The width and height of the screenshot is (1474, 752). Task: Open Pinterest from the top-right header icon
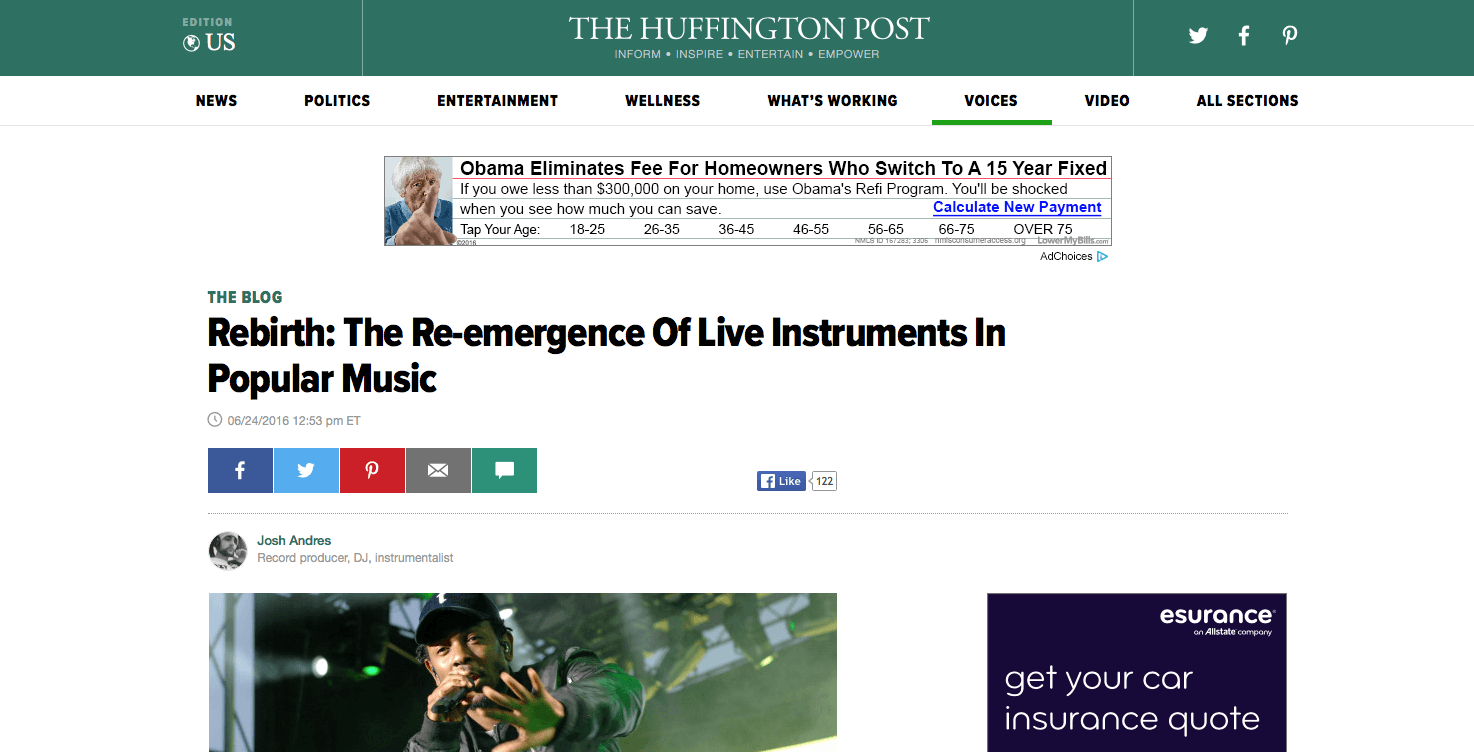1289,35
